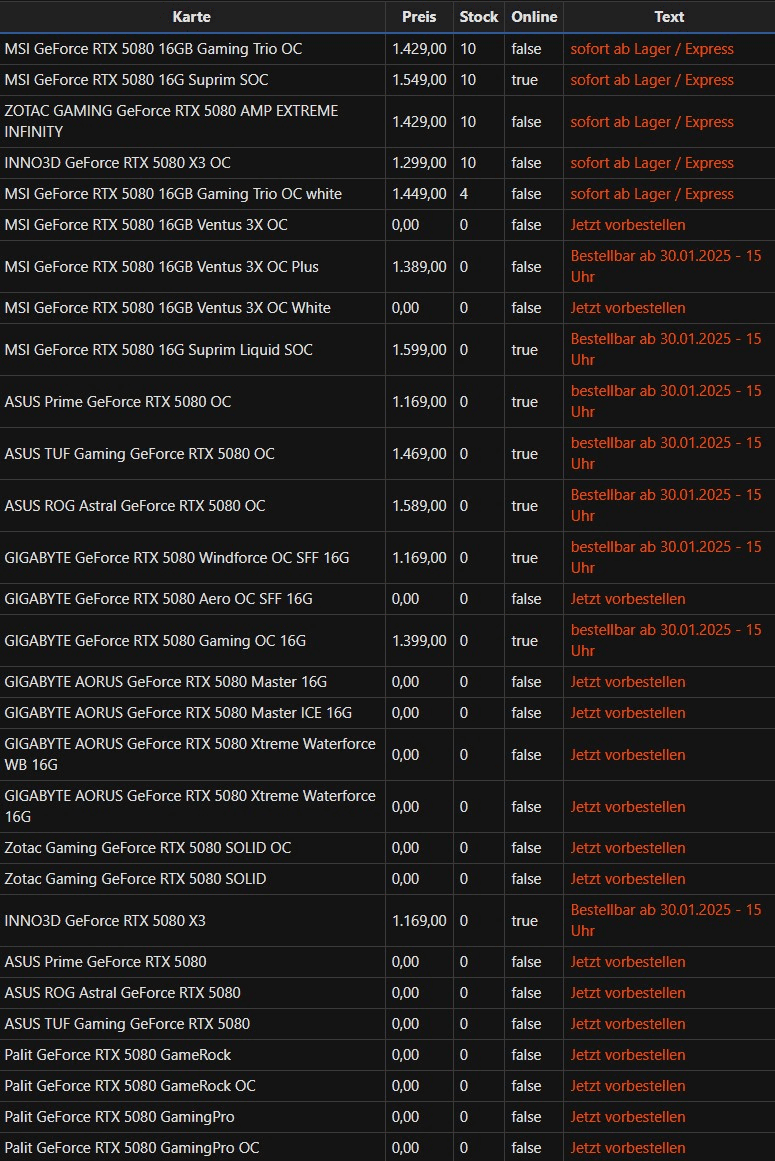The image size is (775, 1161).
Task: Select MSI GeForce RTX 5080 16GB Gaming Trio OC
Action: (x=153, y=49)
